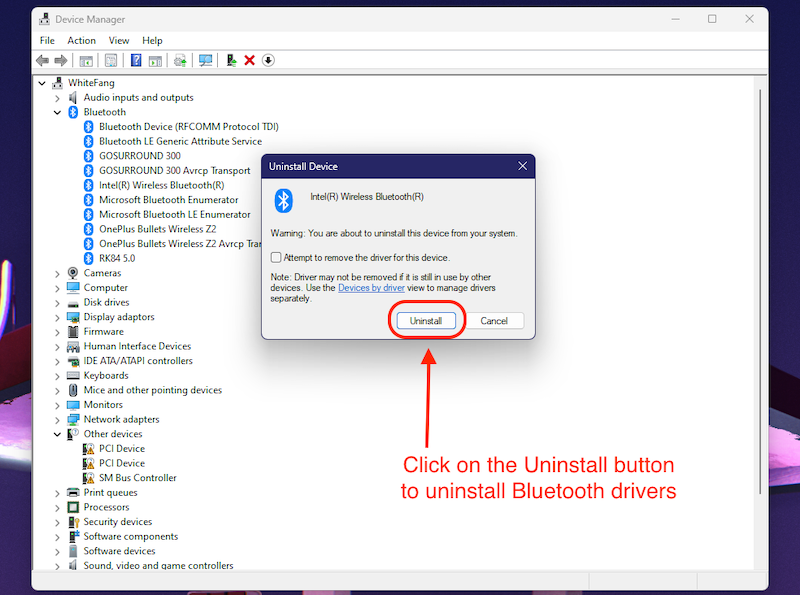Collapse the WhiteFang root node
The height and width of the screenshot is (595, 800).
(42, 83)
